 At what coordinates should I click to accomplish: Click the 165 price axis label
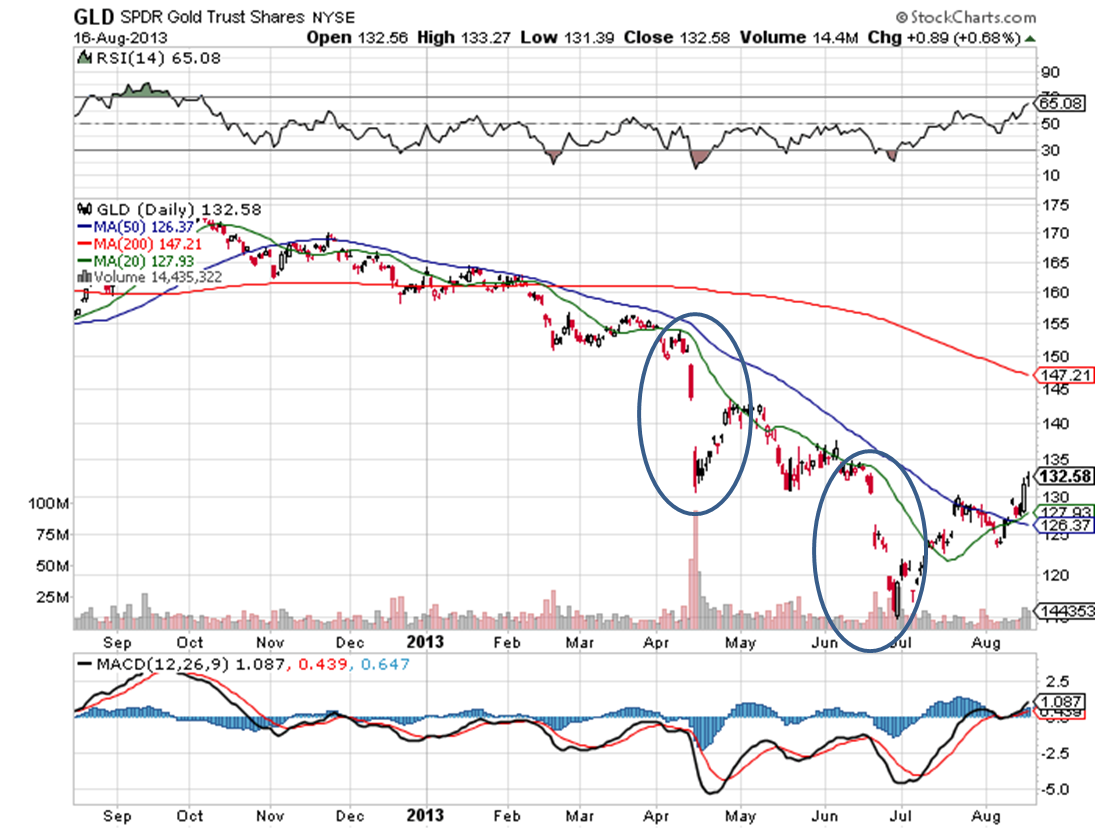1055,263
